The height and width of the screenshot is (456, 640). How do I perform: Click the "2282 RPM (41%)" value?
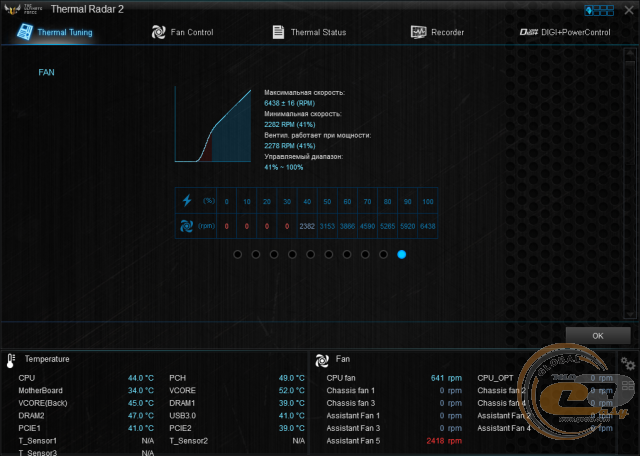289,125
